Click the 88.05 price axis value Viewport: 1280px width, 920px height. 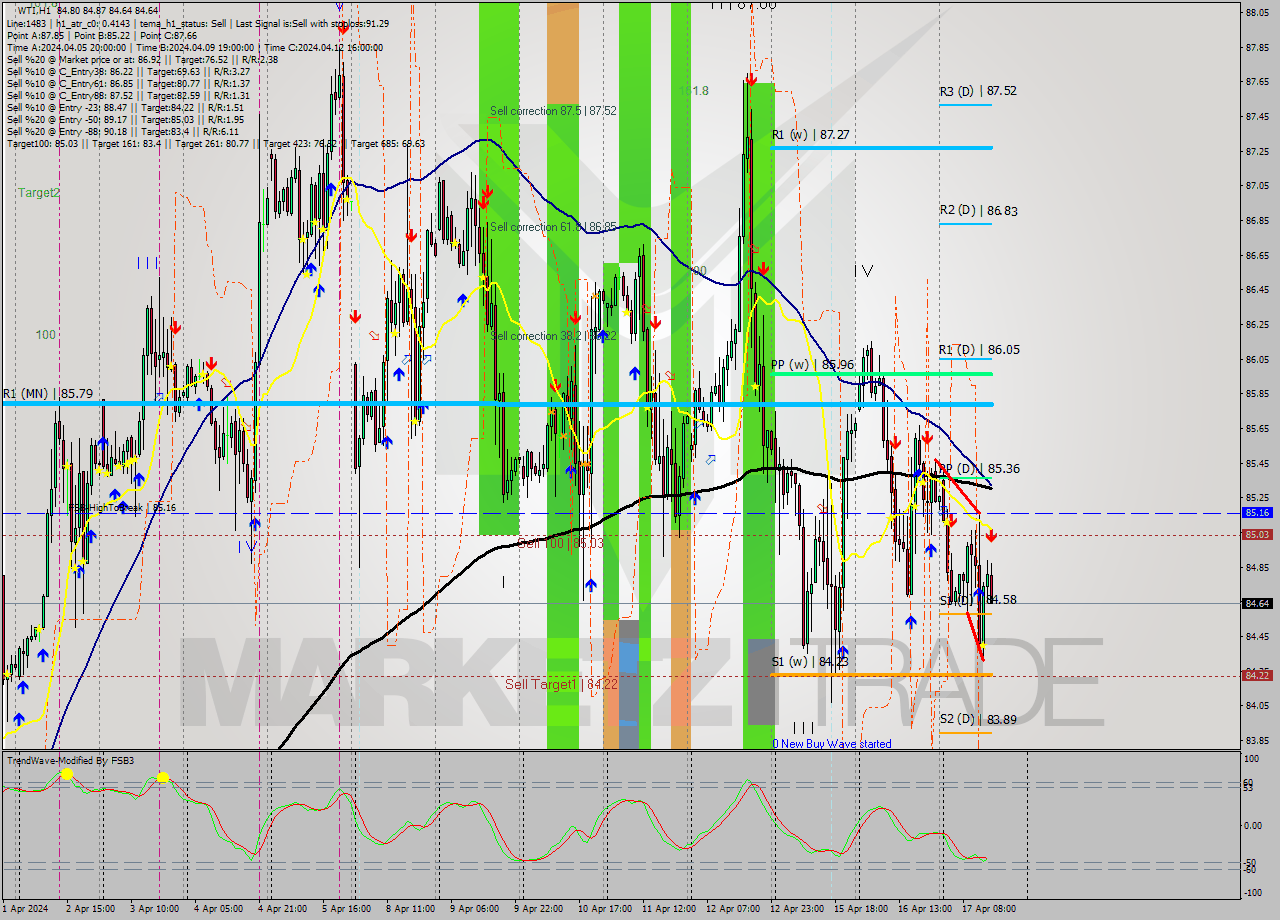click(1257, 12)
